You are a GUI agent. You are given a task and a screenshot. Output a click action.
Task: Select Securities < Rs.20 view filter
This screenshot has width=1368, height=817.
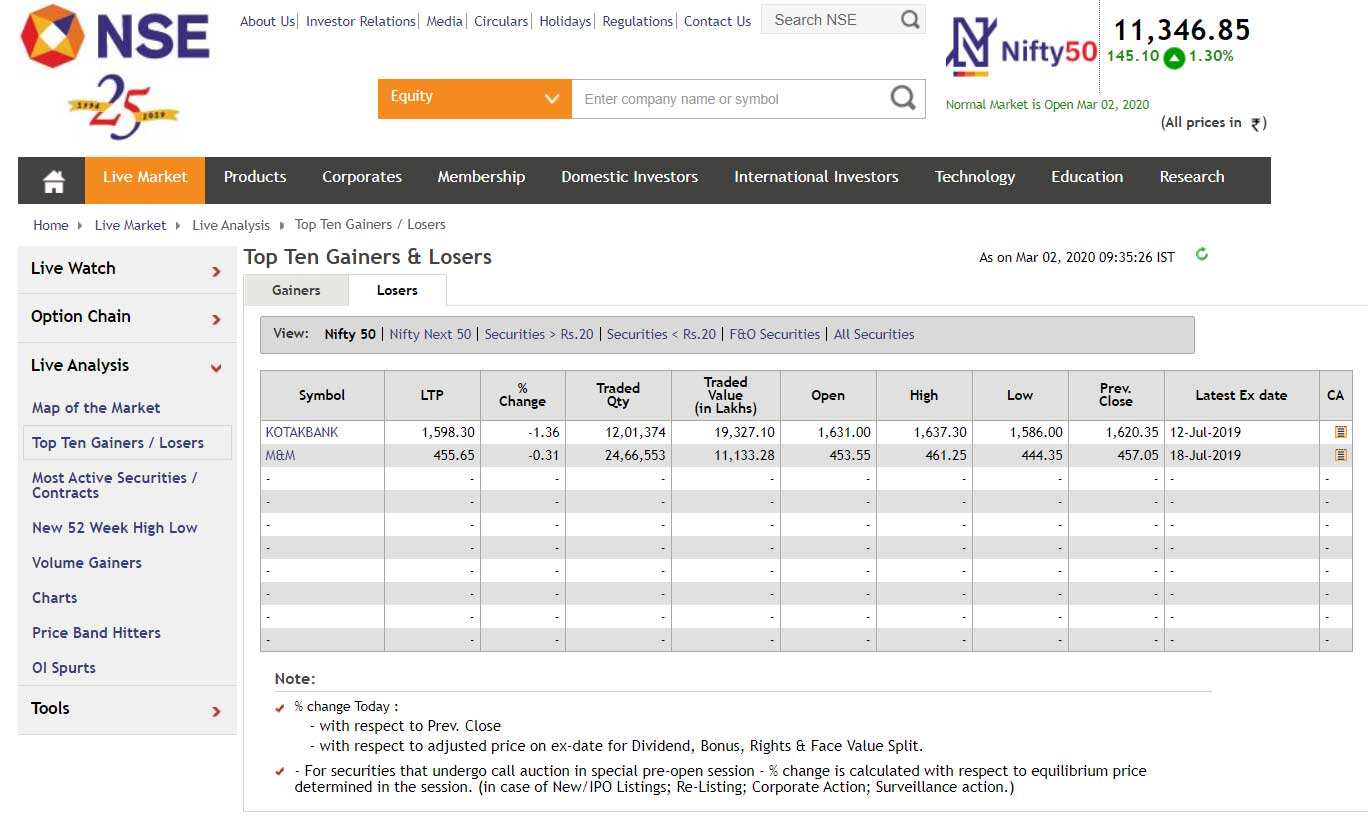661,334
